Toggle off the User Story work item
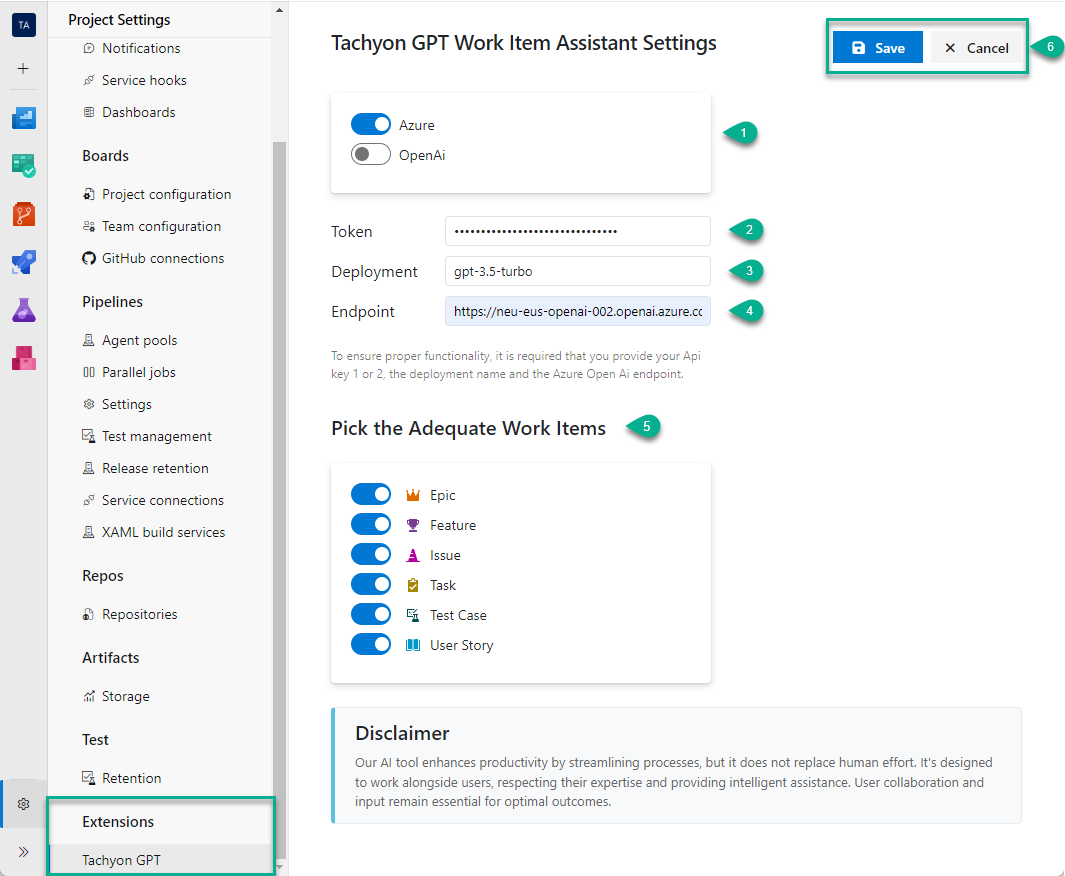The width and height of the screenshot is (1065, 876). (371, 644)
